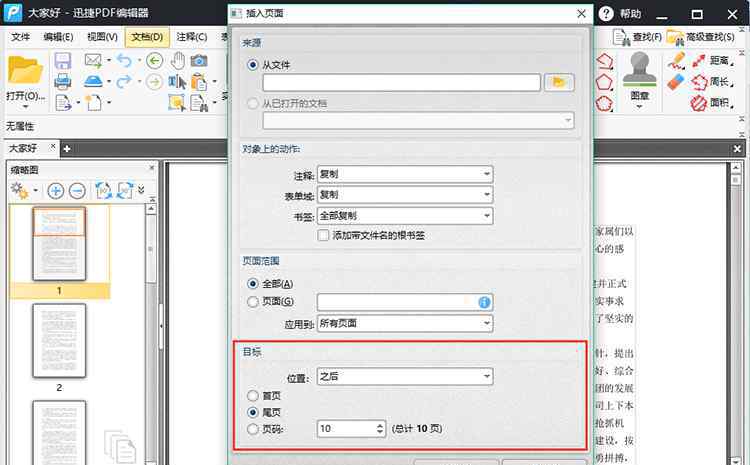
Task: Enable 添加带文件名的根书签 checkbox
Action: [x=323, y=236]
